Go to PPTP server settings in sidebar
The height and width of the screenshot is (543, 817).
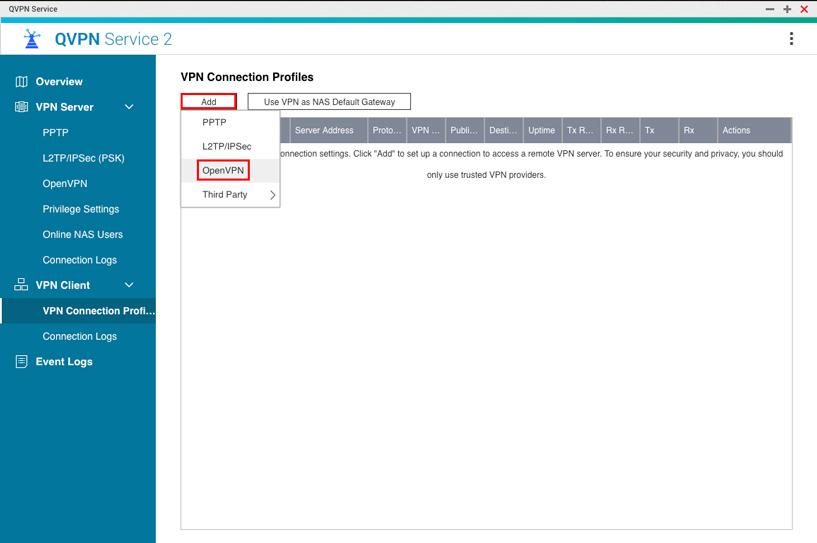coord(55,132)
